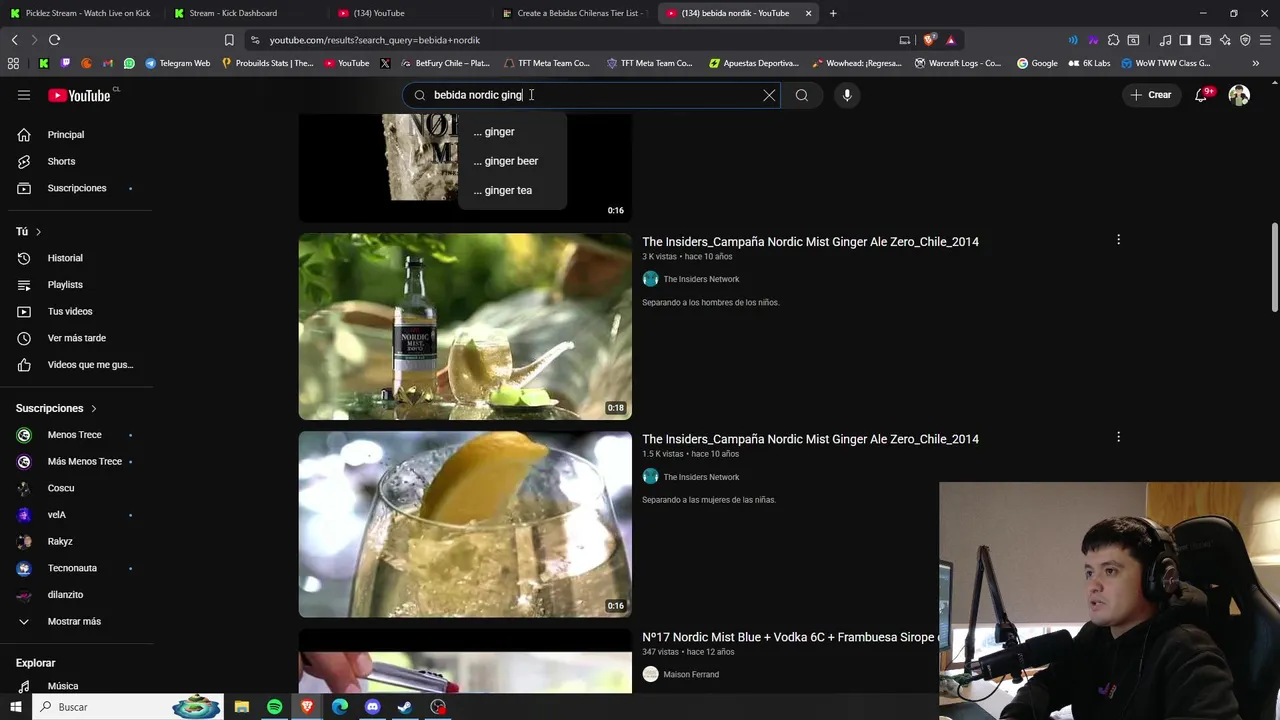Open Warcraft Logs bookmark
The width and height of the screenshot is (1280, 720).
pyautogui.click(x=958, y=63)
